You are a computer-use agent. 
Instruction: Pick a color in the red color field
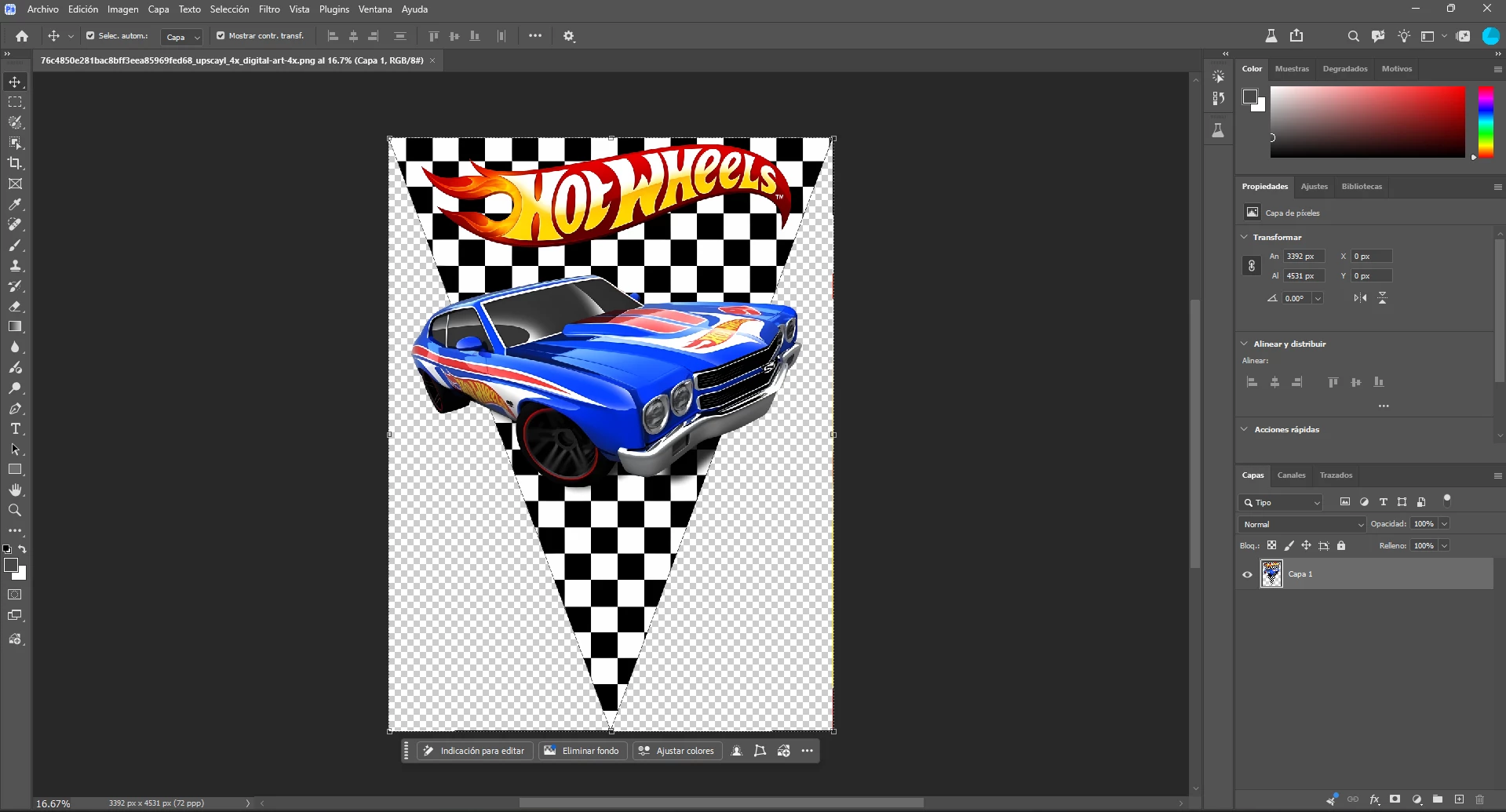click(x=1368, y=122)
